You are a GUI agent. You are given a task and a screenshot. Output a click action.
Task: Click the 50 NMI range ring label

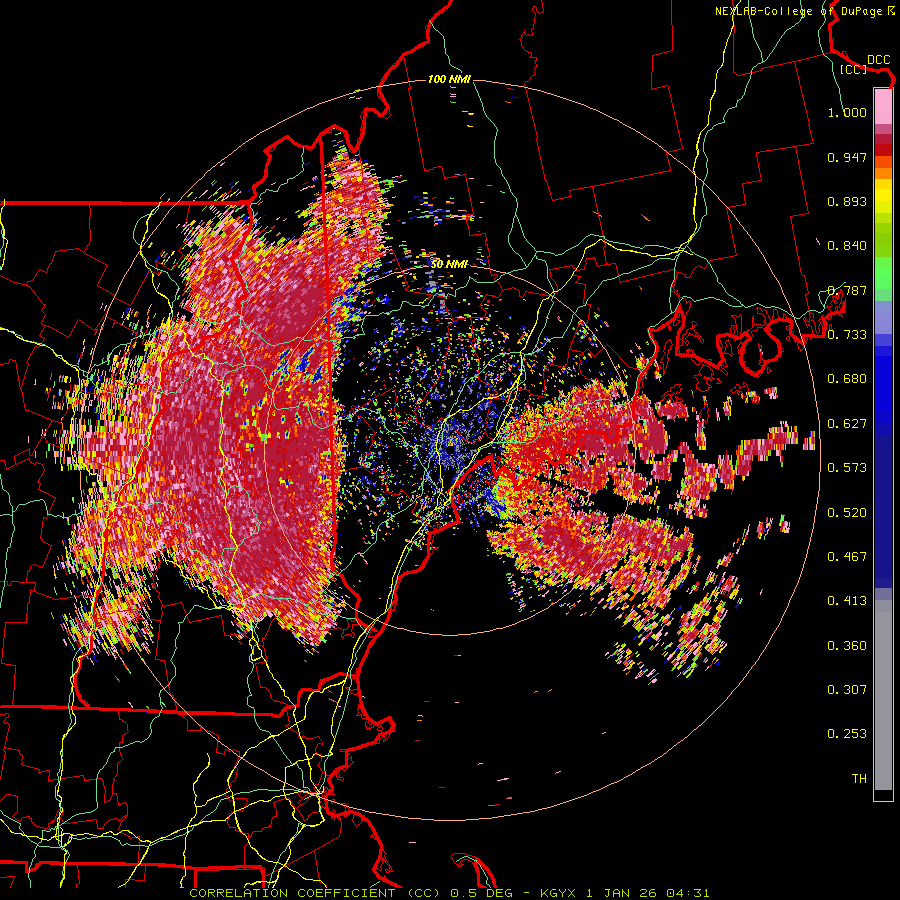click(x=449, y=264)
